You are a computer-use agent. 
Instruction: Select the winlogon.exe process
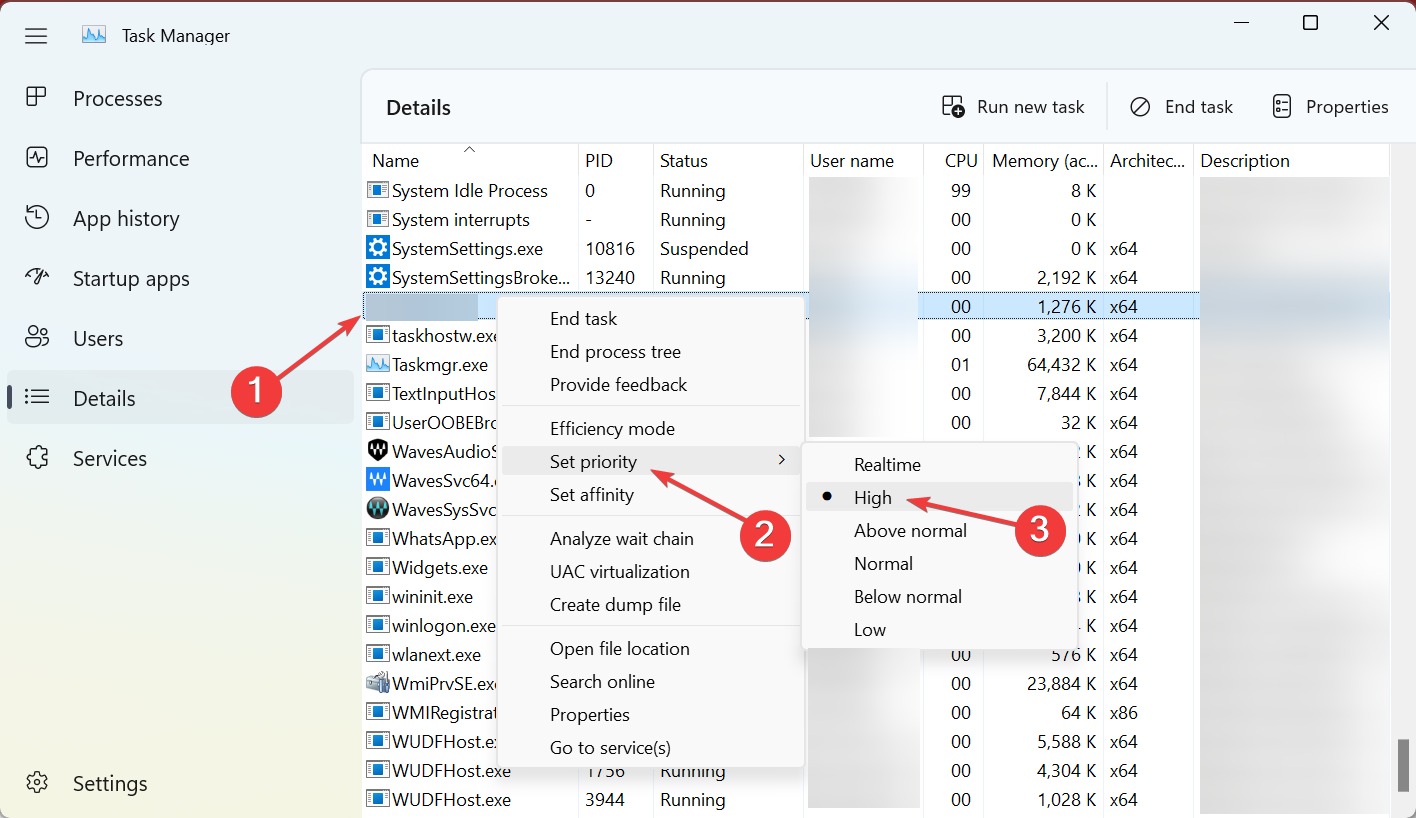[444, 626]
